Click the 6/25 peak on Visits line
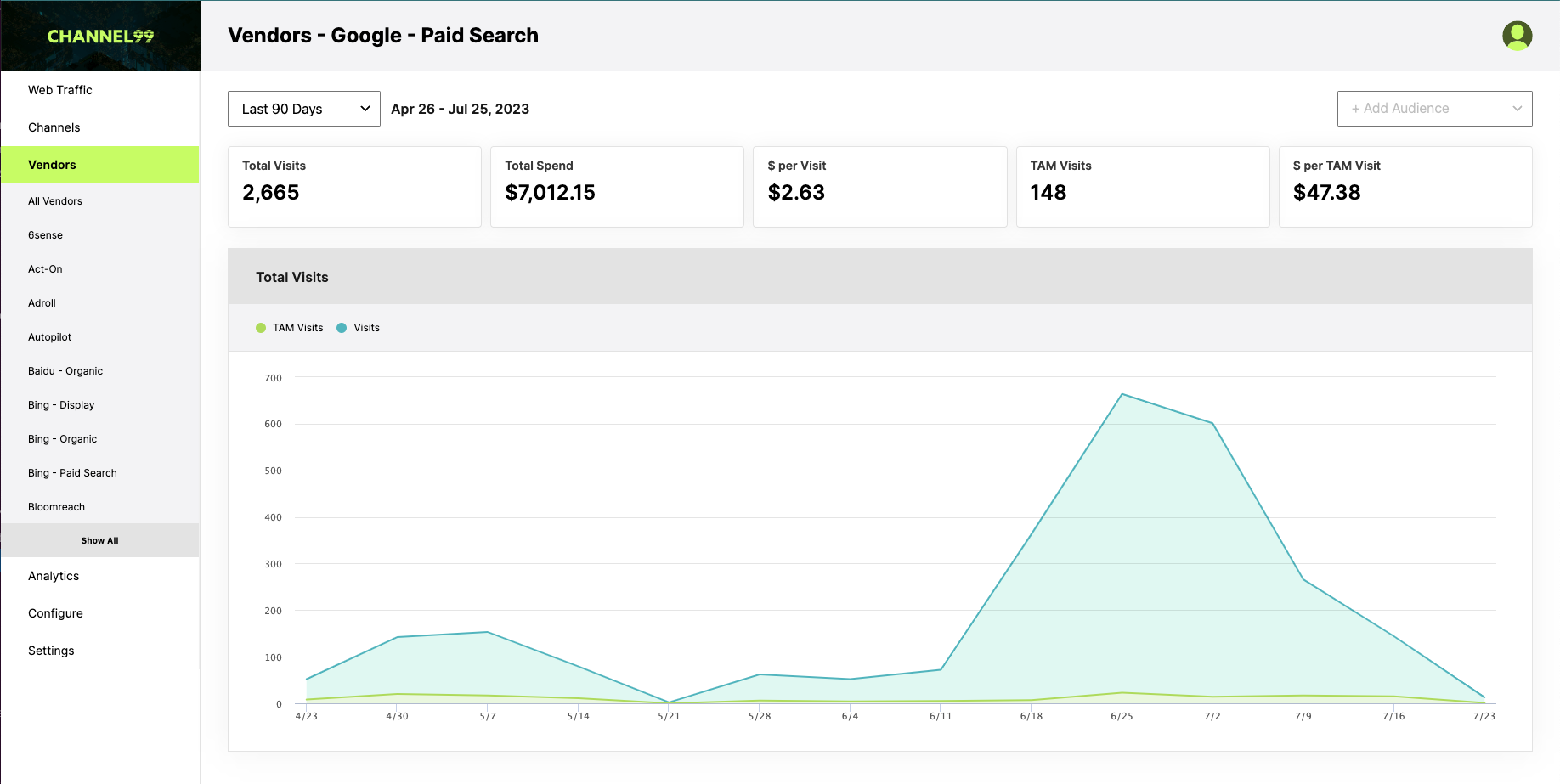The image size is (1560, 784). click(1122, 394)
